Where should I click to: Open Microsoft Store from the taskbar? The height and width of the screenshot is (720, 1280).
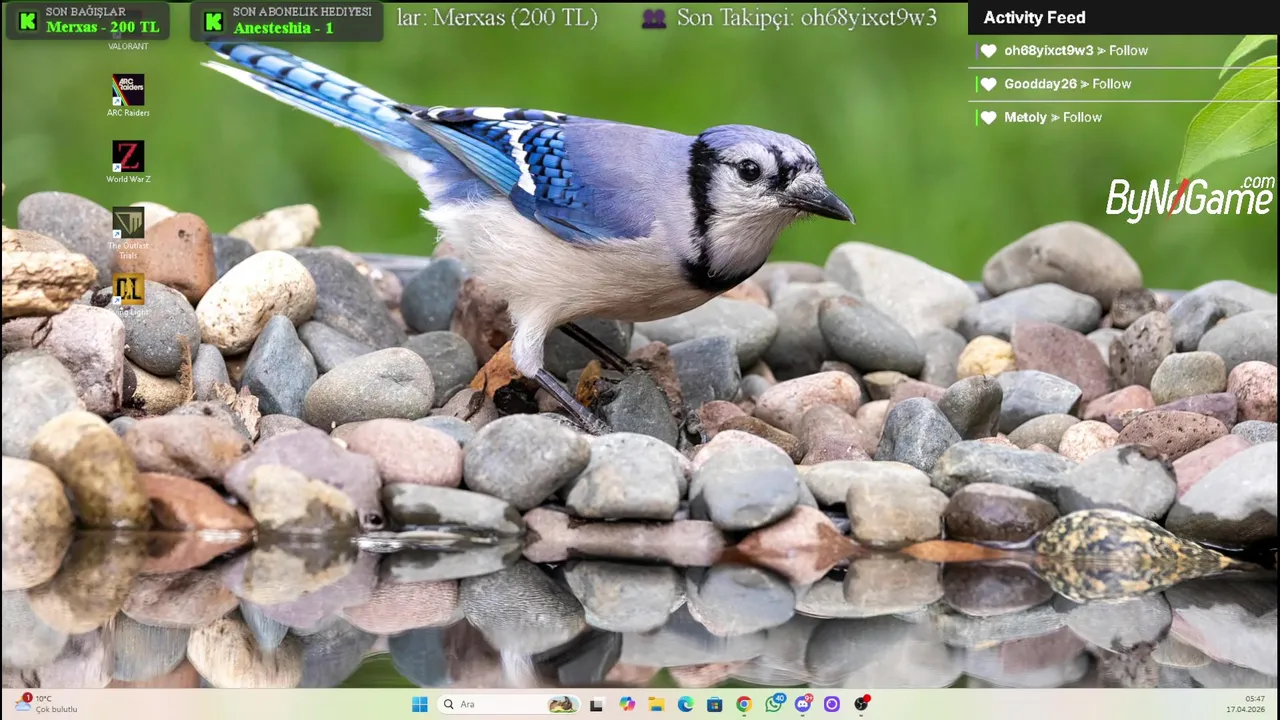[x=714, y=704]
